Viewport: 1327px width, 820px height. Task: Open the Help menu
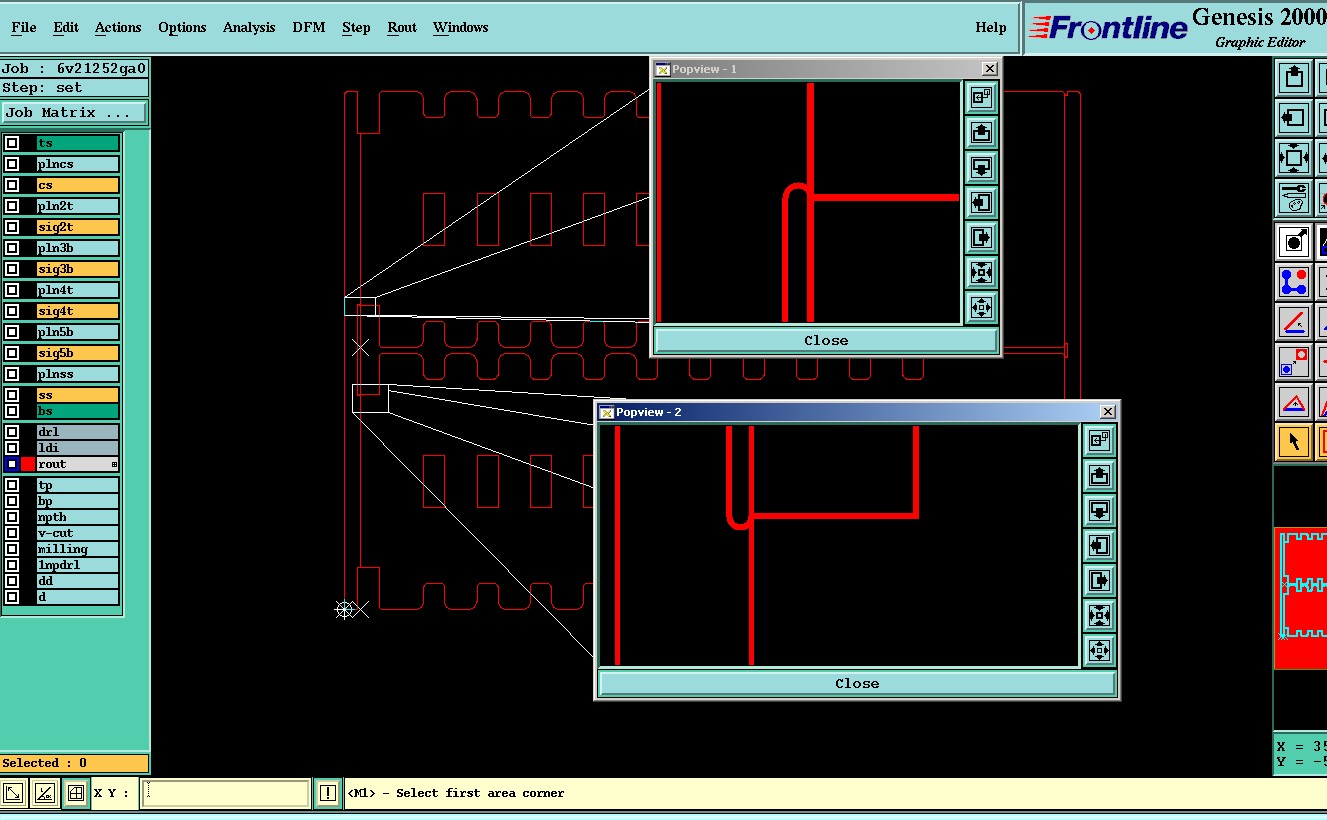[991, 27]
